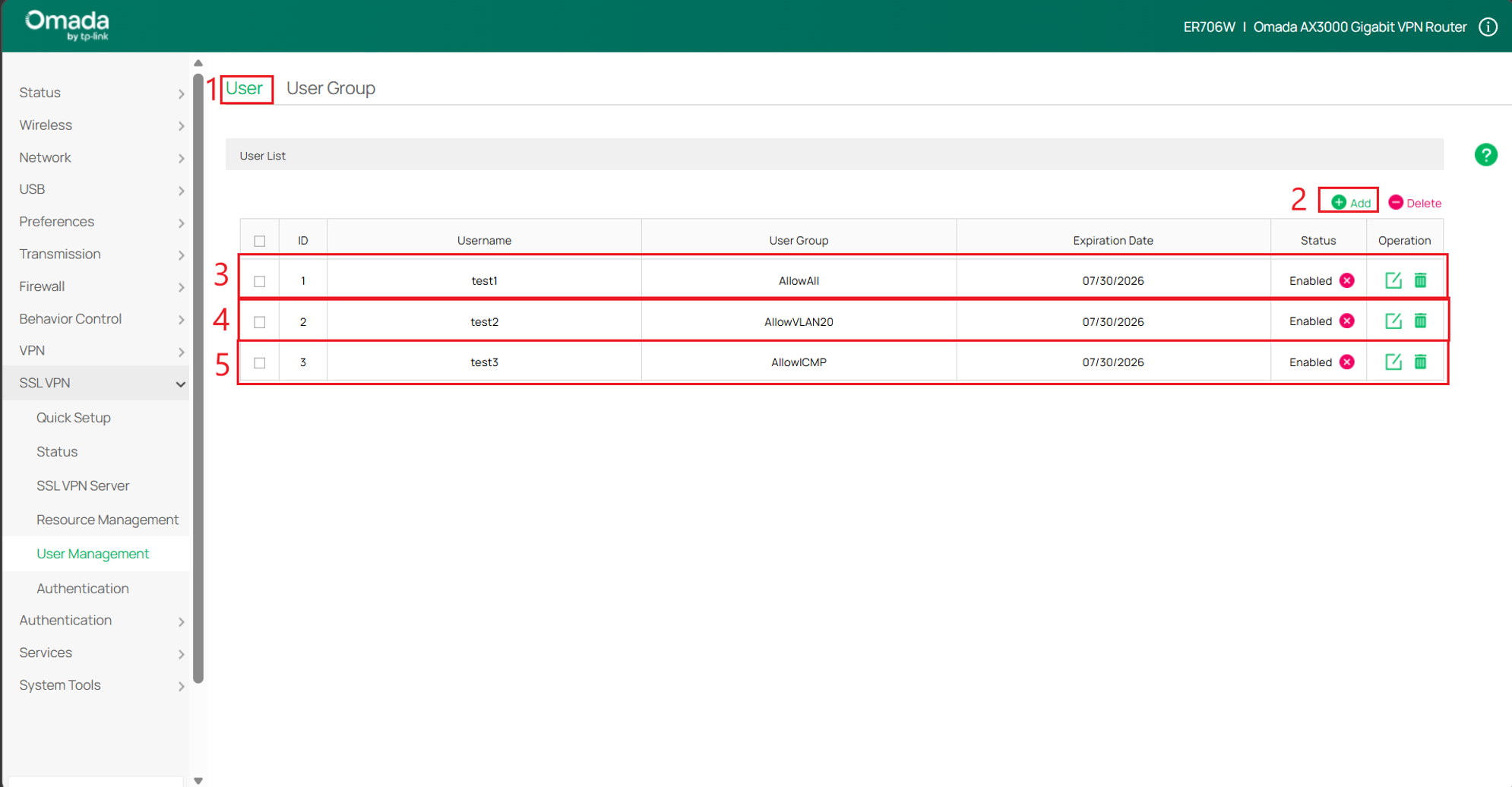
Task: Disable test2 via red status icon
Action: [1347, 321]
